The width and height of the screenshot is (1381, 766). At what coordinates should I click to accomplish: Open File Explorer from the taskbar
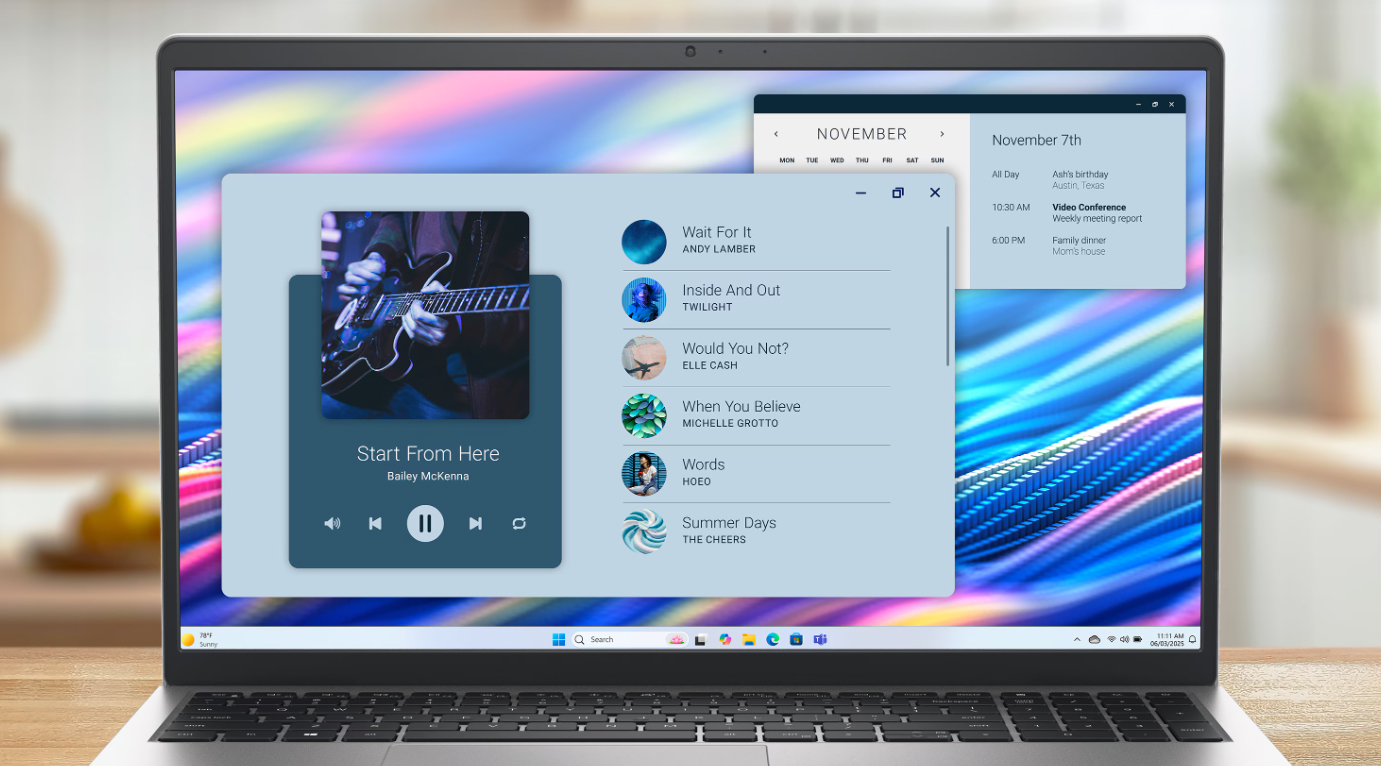[x=748, y=640]
